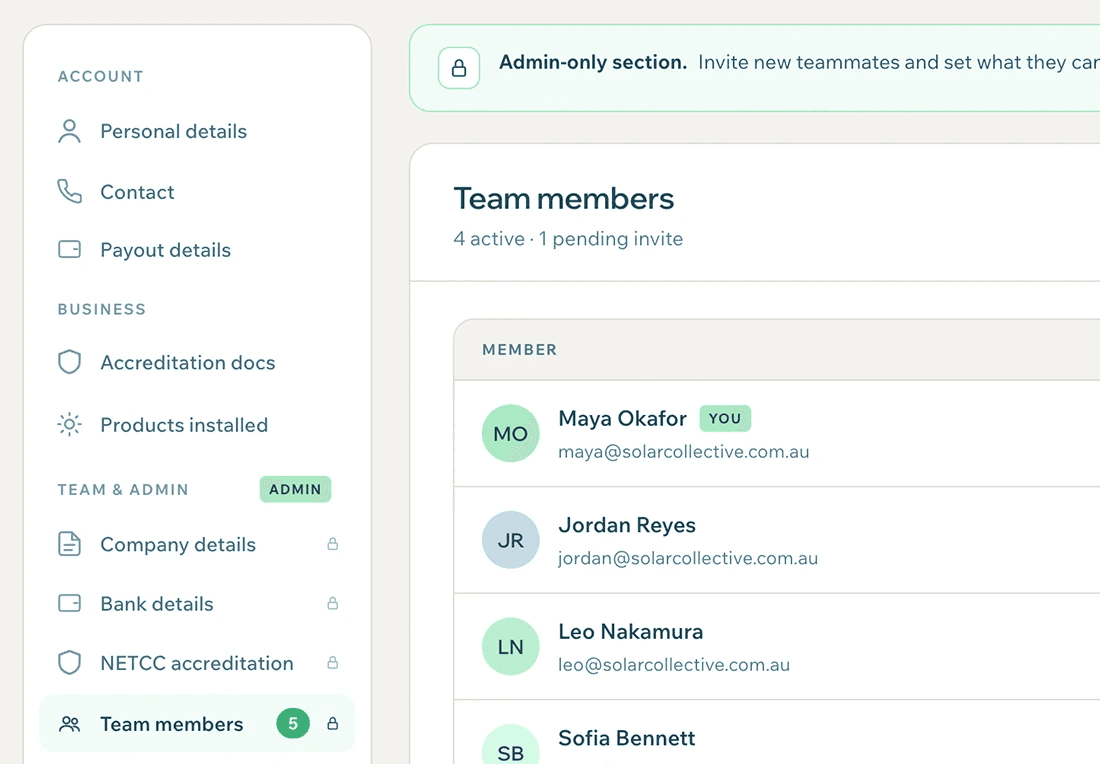Click the document icon beside Company details
The height and width of the screenshot is (764, 1100).
point(69,544)
